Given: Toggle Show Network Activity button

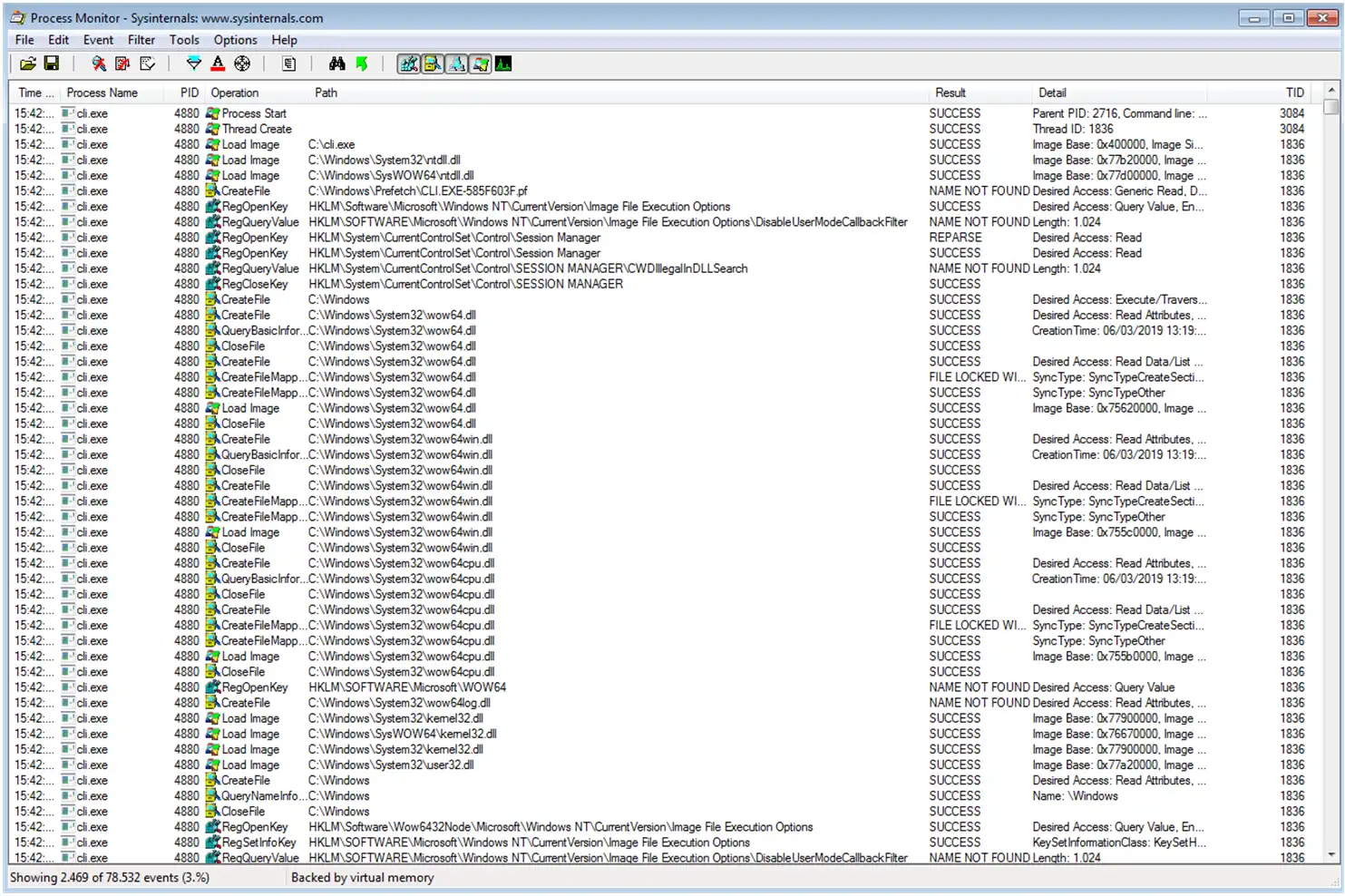Looking at the screenshot, I should point(456,63).
